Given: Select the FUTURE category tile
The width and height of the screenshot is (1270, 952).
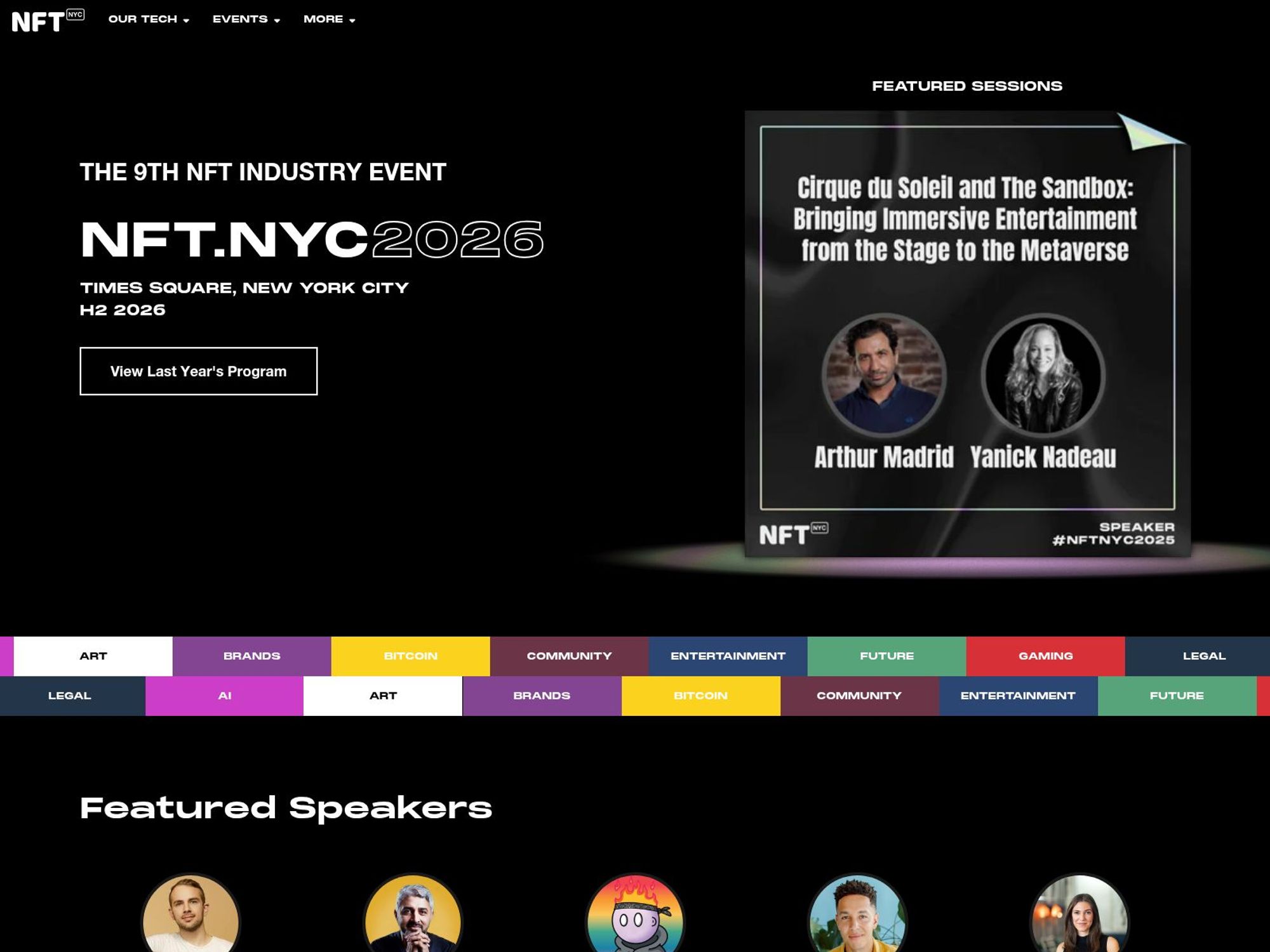Looking at the screenshot, I should pyautogui.click(x=886, y=656).
